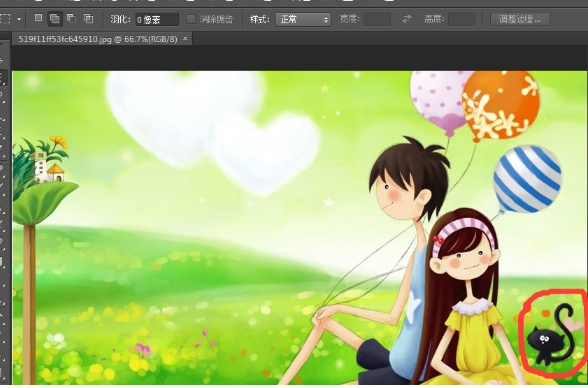Open the marquee tool preset picker arrow
The height and width of the screenshot is (388, 588).
19,19
